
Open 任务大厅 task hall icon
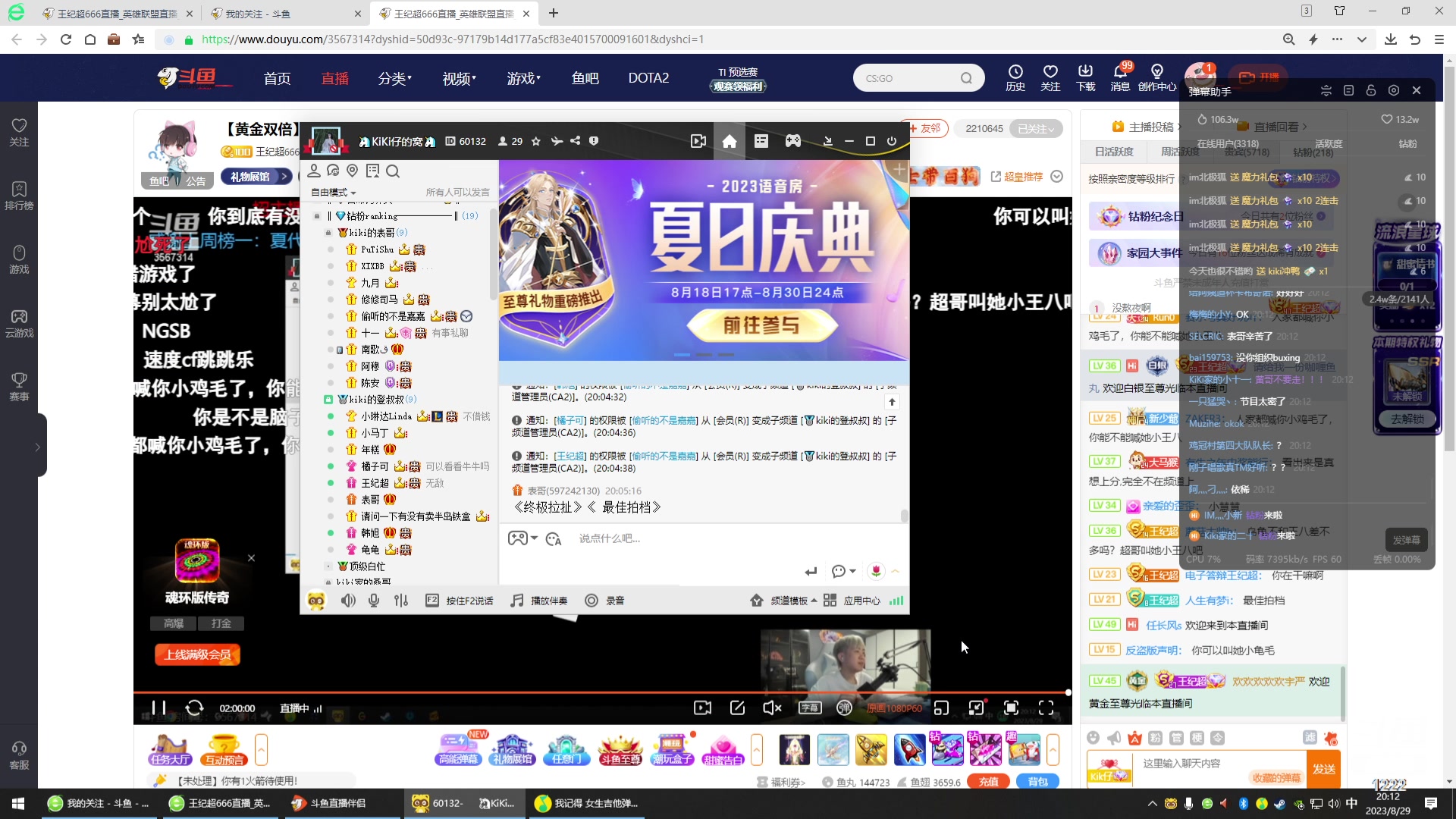171,750
